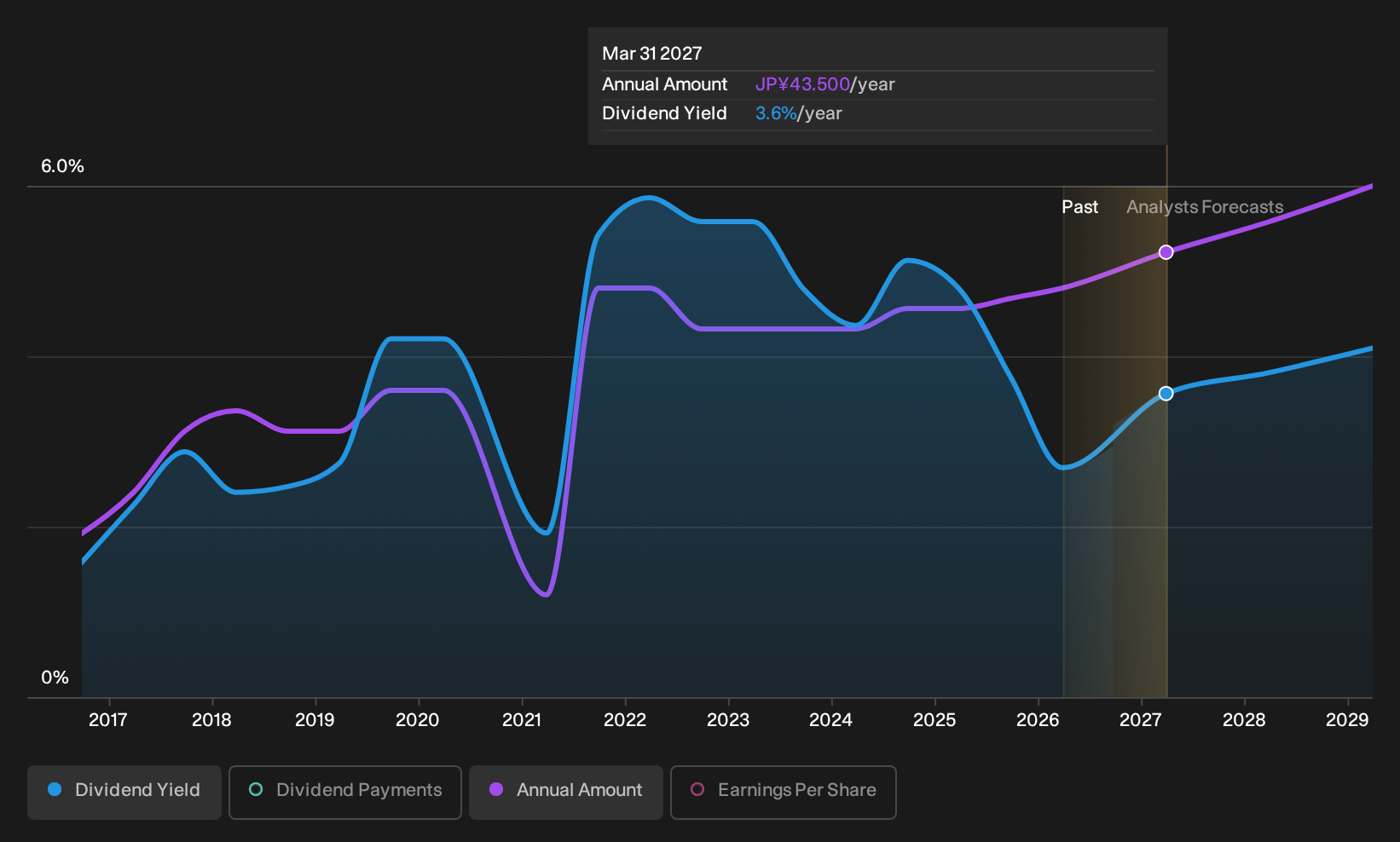Click the 2029 x-axis year label
Image resolution: width=1400 pixels, height=842 pixels.
(1347, 720)
